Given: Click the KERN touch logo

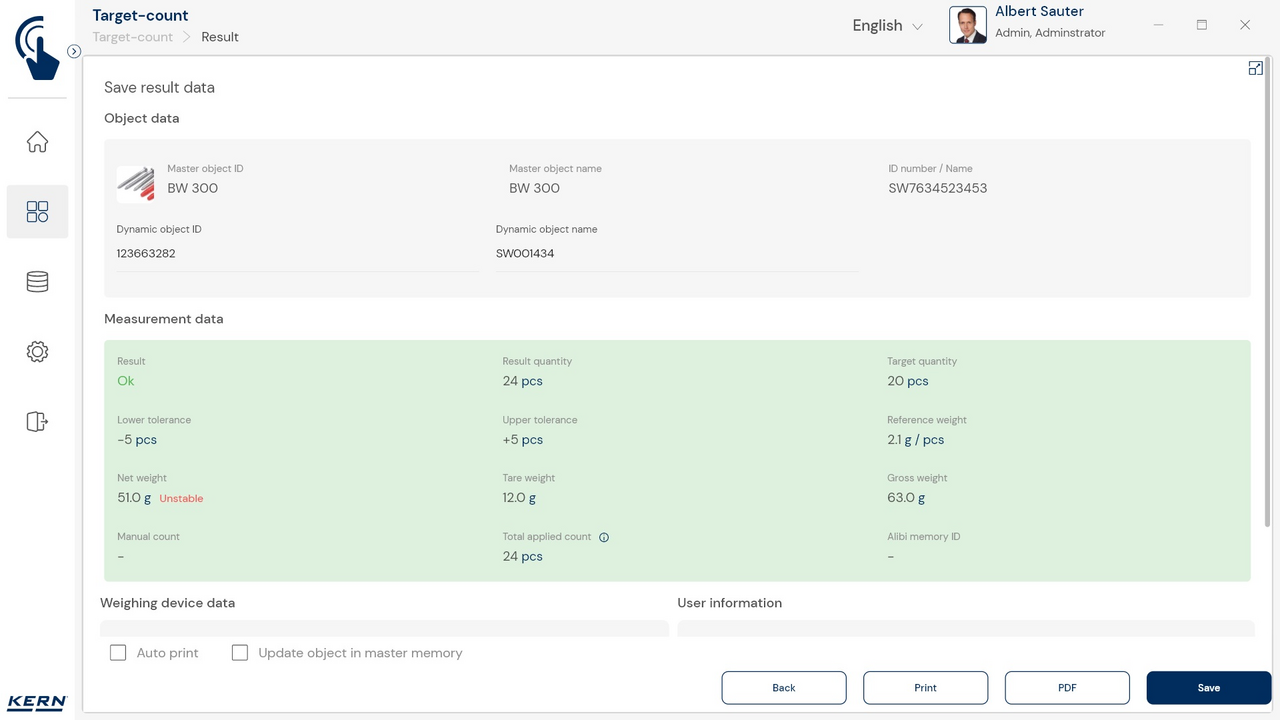Looking at the screenshot, I should [x=37, y=47].
